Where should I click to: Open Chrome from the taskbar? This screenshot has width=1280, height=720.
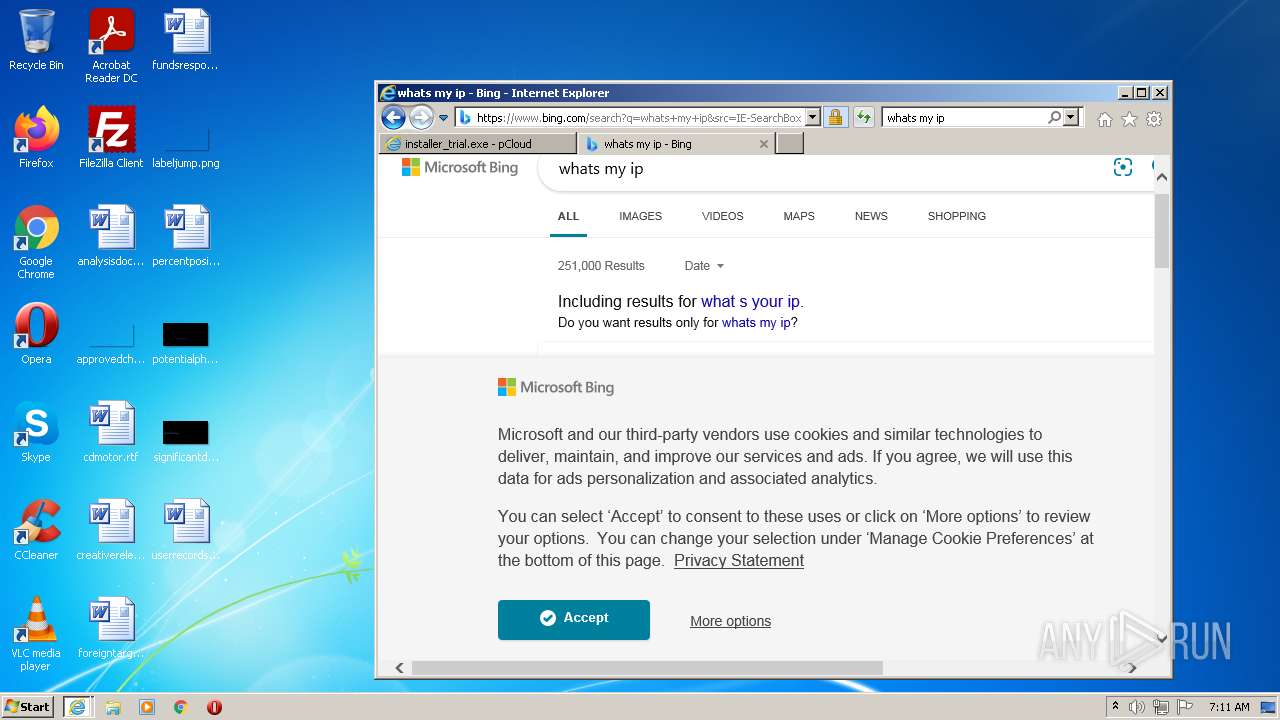tap(181, 707)
